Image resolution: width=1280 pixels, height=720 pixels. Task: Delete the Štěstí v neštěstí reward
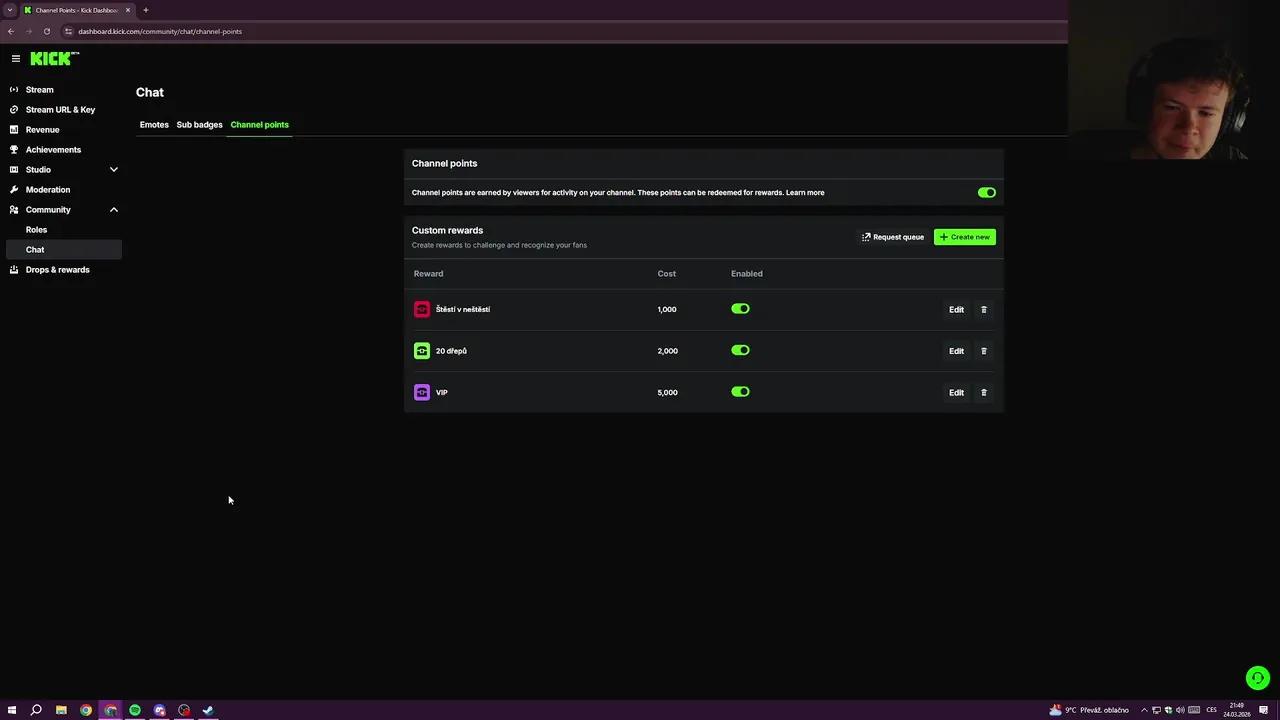pos(983,310)
